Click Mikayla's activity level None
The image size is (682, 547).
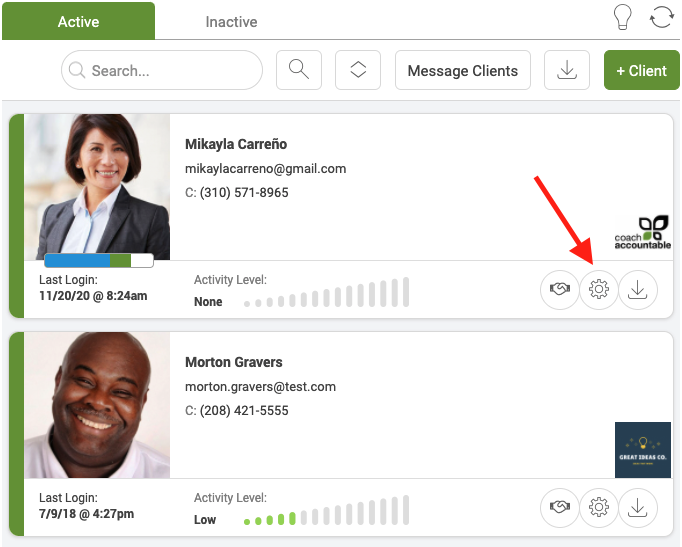(208, 302)
